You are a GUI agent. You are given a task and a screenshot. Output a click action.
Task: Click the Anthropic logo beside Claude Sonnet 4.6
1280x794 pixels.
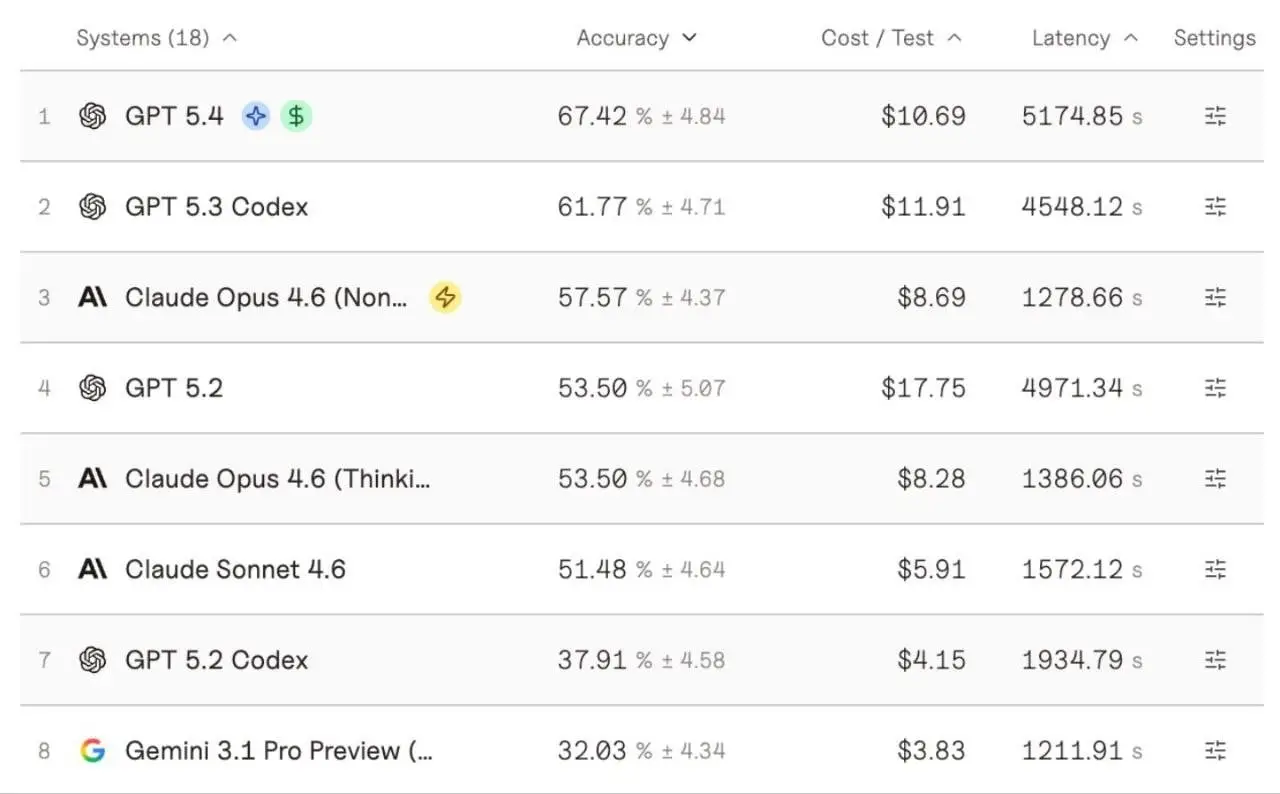click(x=93, y=569)
